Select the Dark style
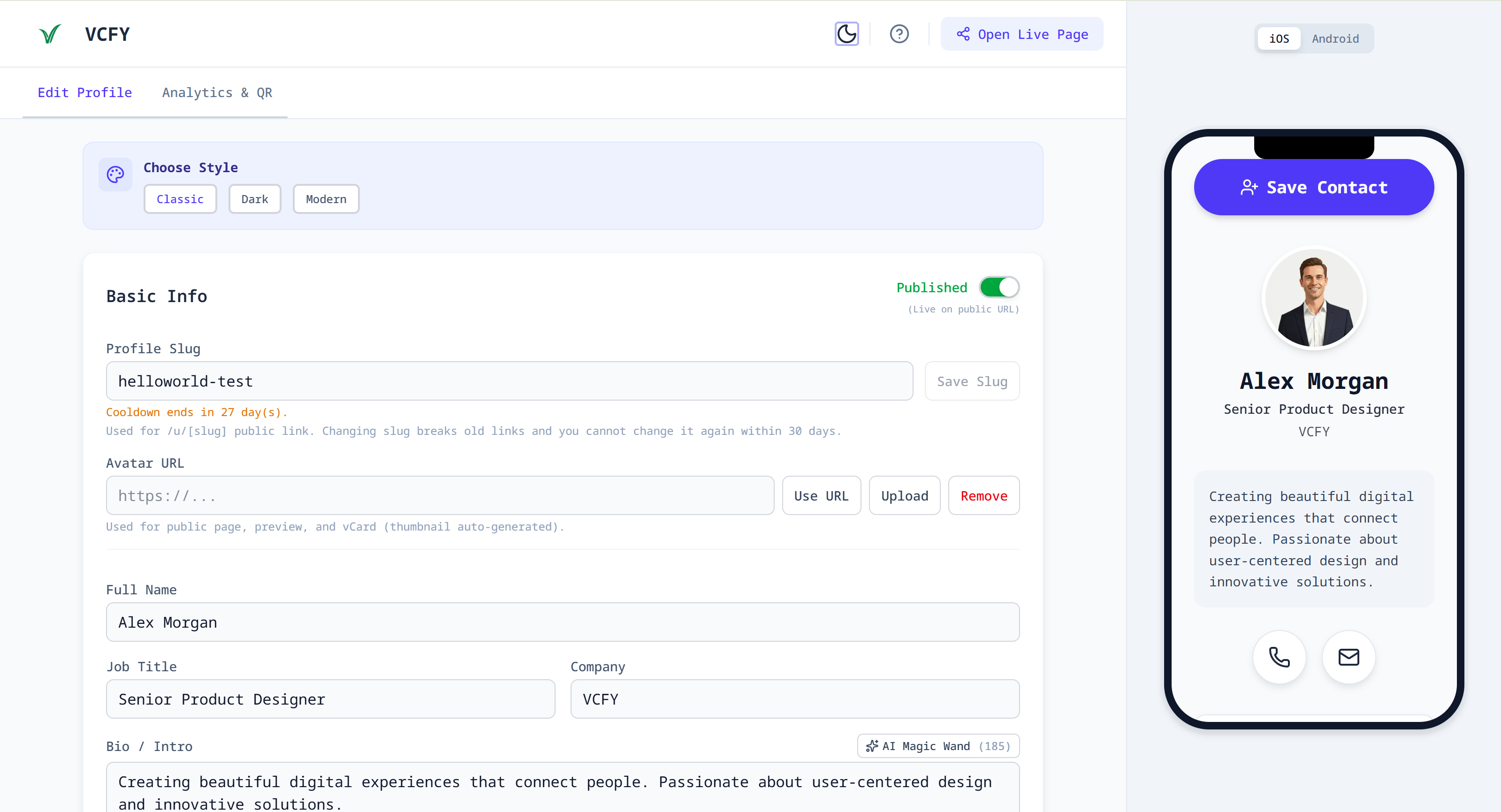 [x=255, y=198]
